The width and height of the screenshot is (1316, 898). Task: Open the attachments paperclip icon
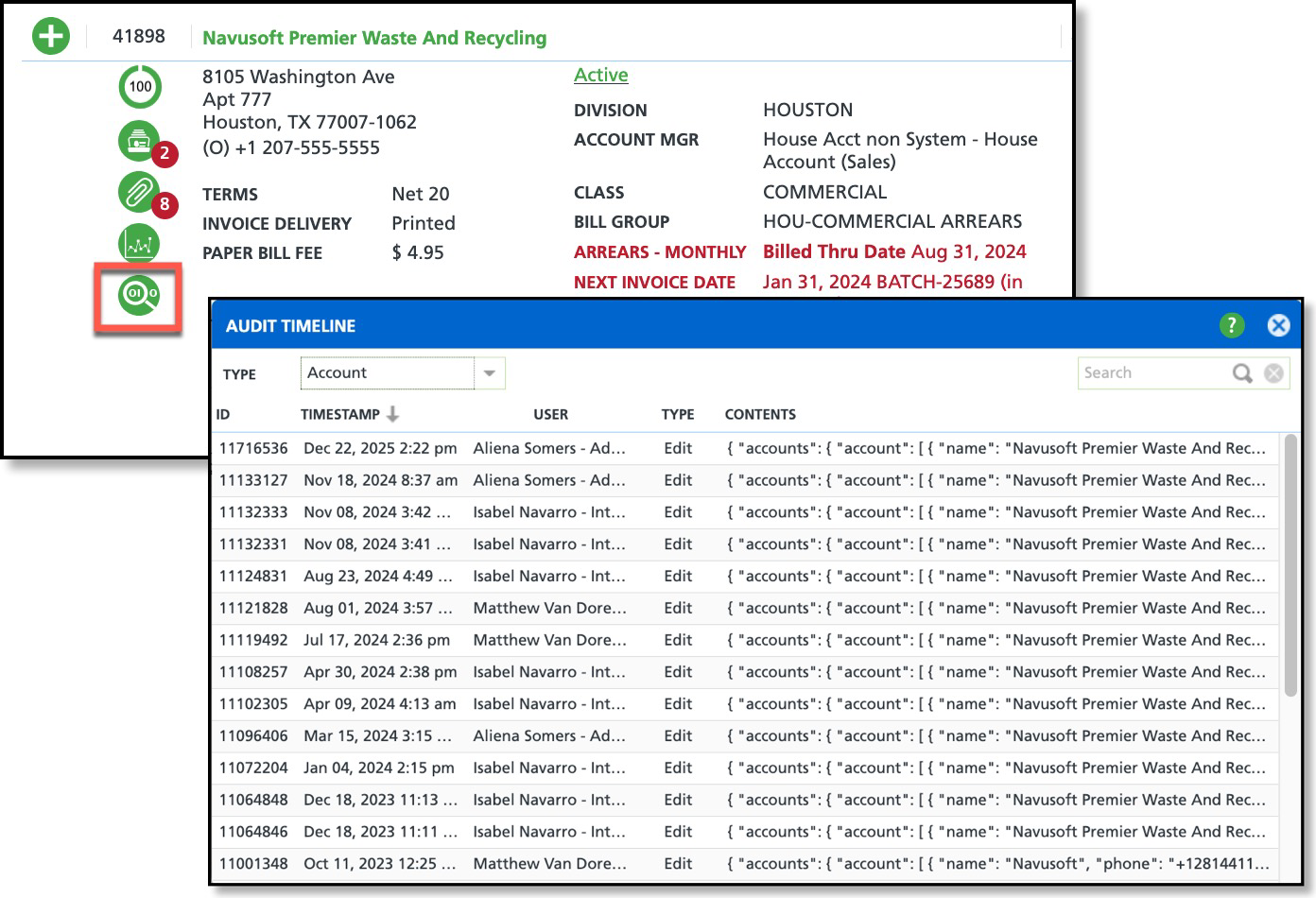click(x=139, y=192)
